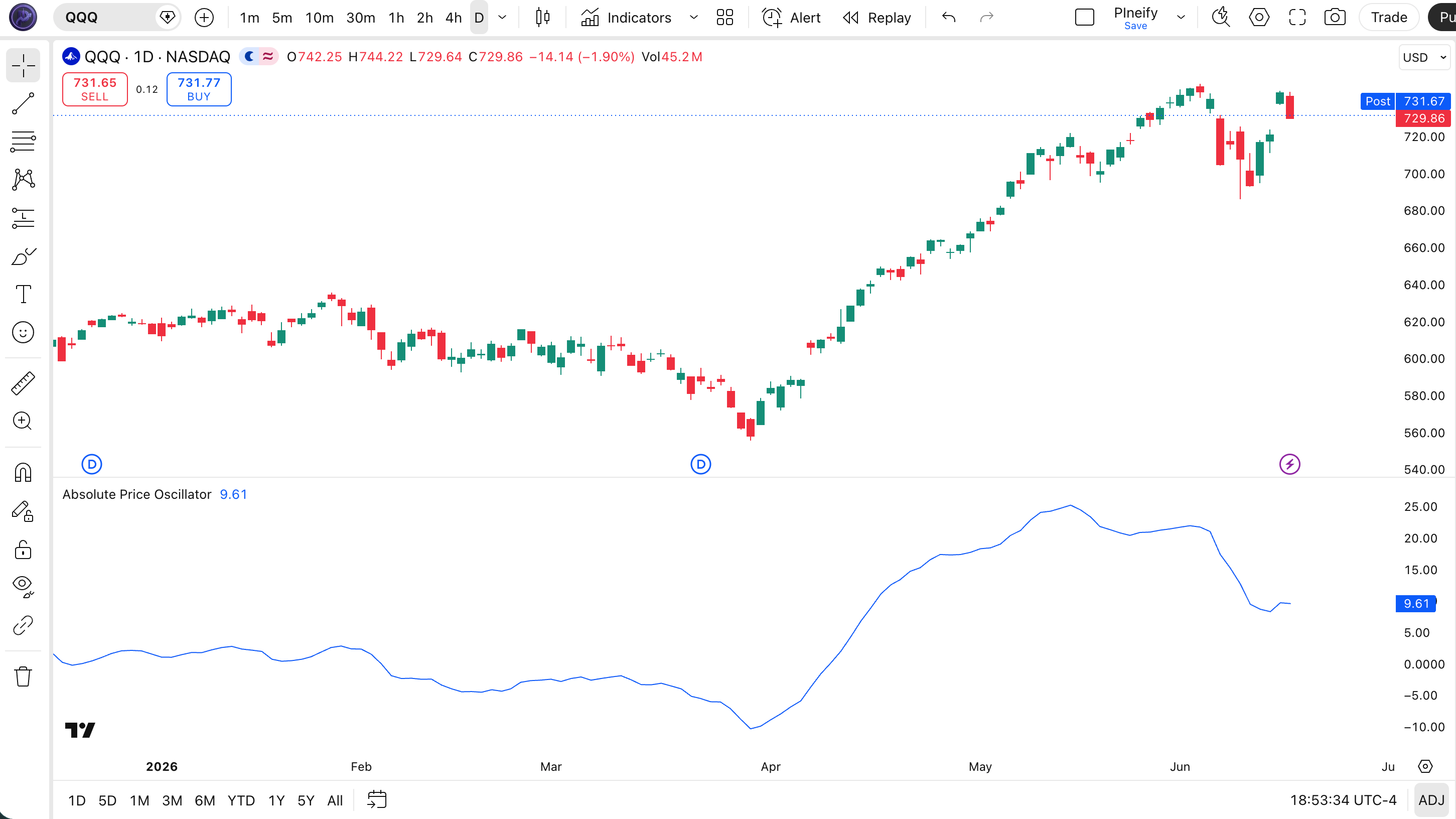This screenshot has height=819, width=1456.
Task: Select the ruler measure tool
Action: pos(23,383)
